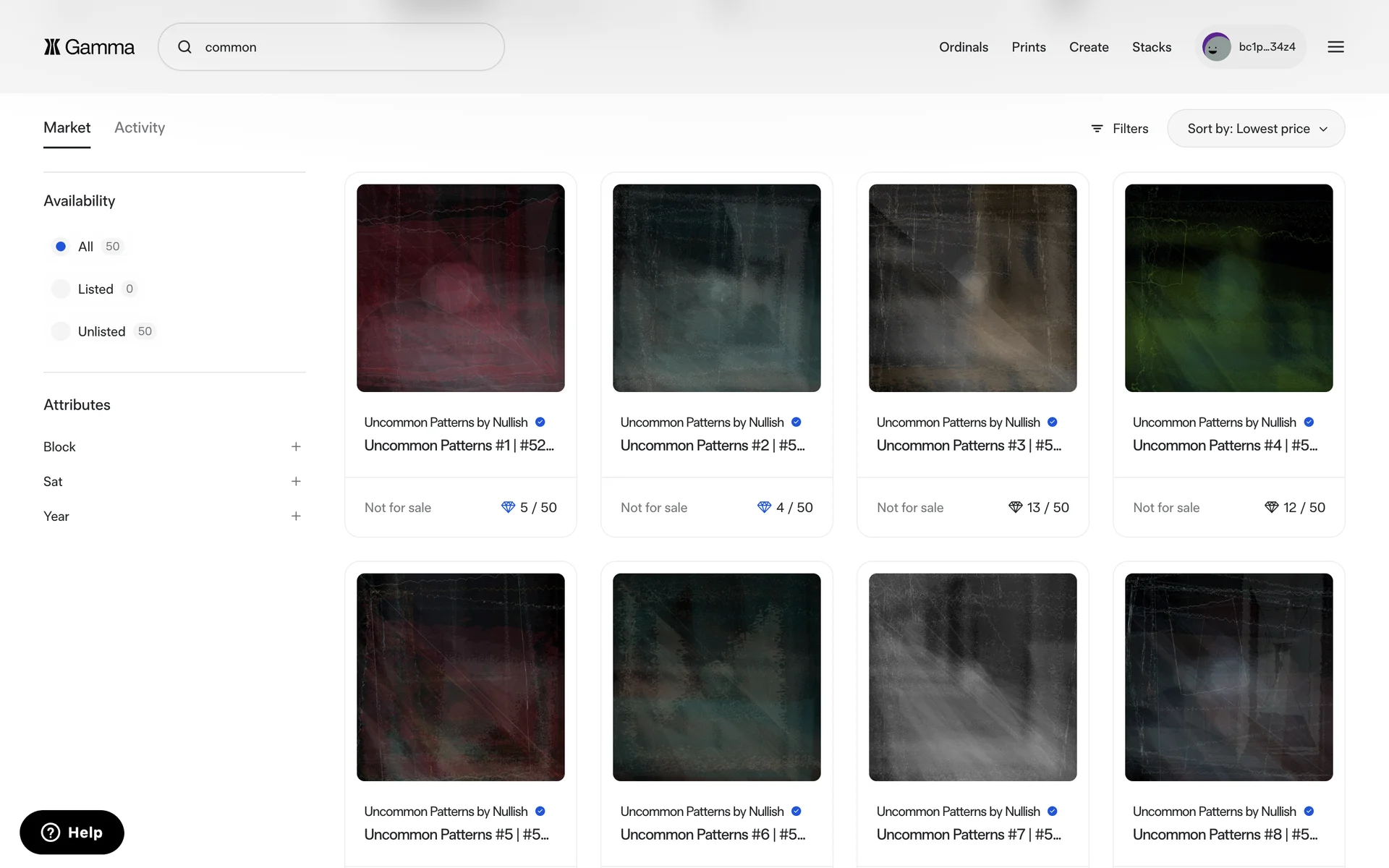Open the Help button
1389x868 pixels.
click(72, 833)
